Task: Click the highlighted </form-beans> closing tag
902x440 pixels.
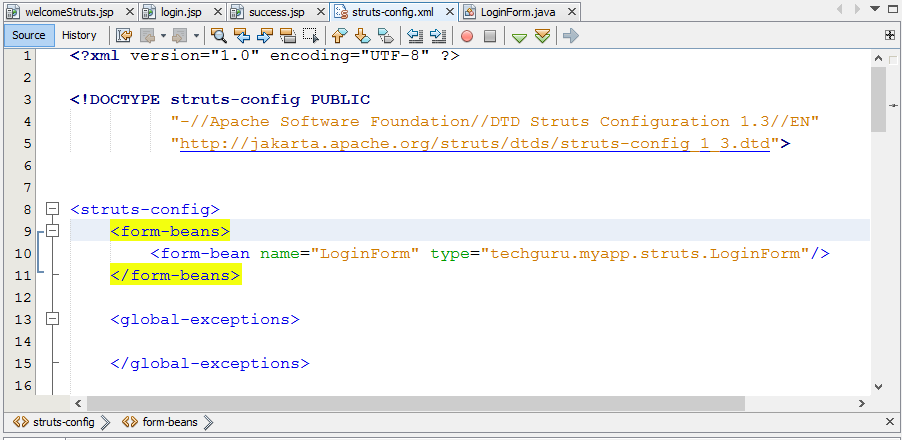Action: 175,276
